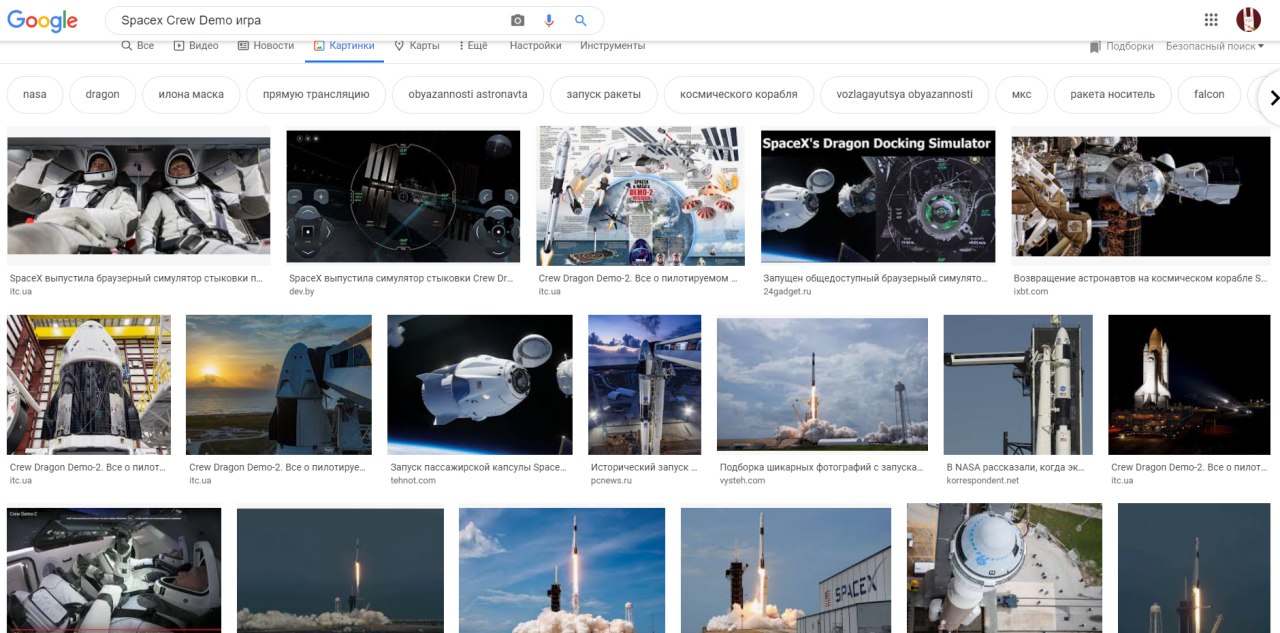Open the dev.by docking simulator screenshot
Screen dimensions: 1280x633
[x=403, y=197]
